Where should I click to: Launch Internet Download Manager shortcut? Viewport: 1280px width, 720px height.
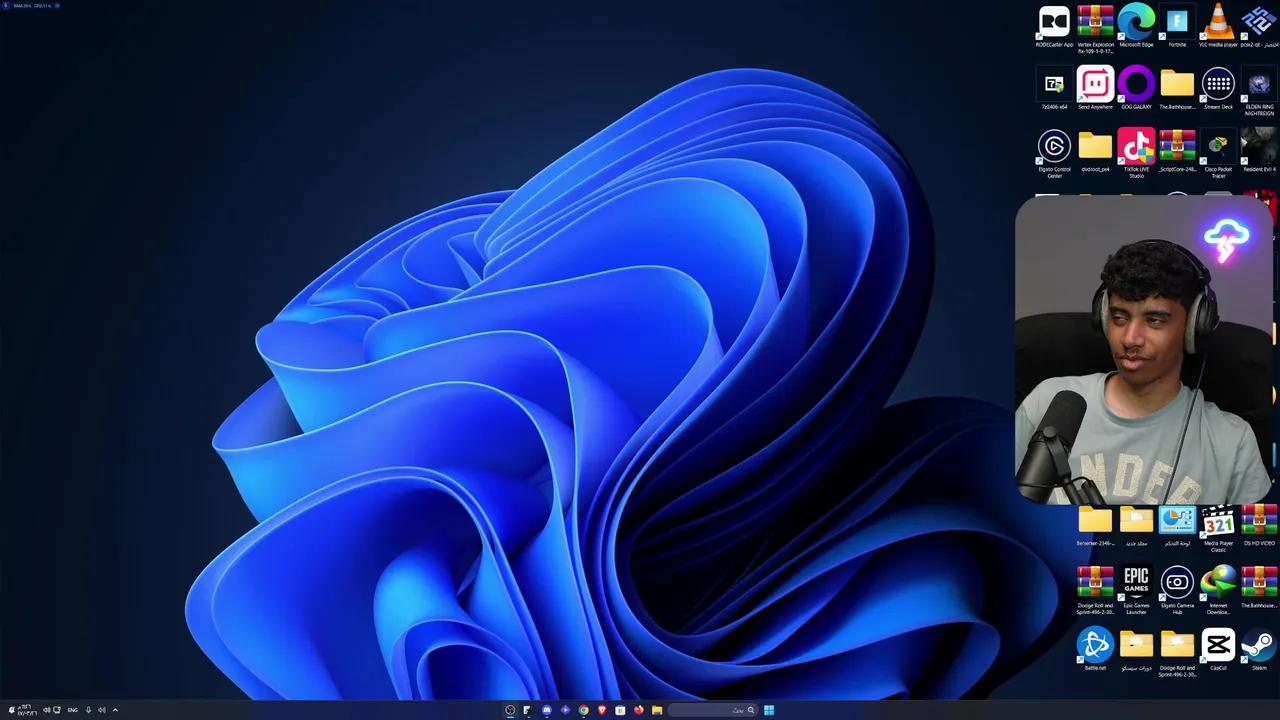(1218, 590)
